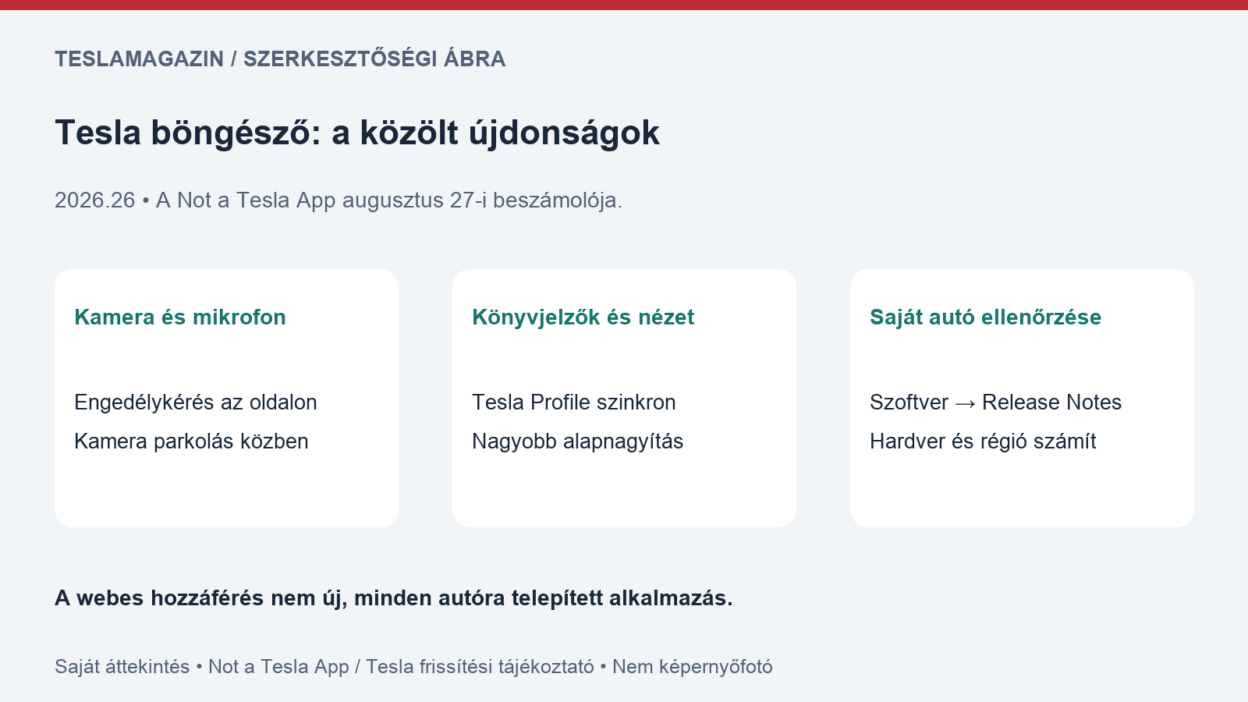Click 'Hardver és régió számít' text
Screen dimensions: 1248x702
pos(983,441)
